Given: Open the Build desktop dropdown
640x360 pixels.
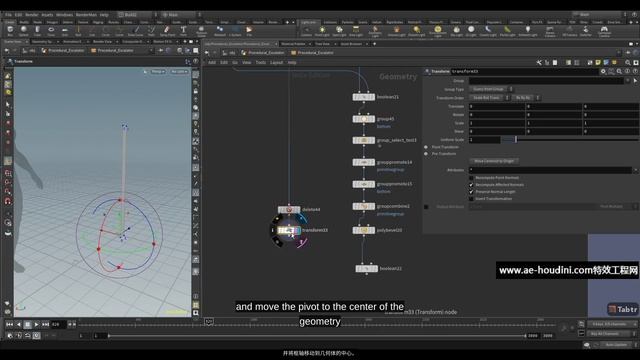Looking at the screenshot, I should [x=137, y=15].
